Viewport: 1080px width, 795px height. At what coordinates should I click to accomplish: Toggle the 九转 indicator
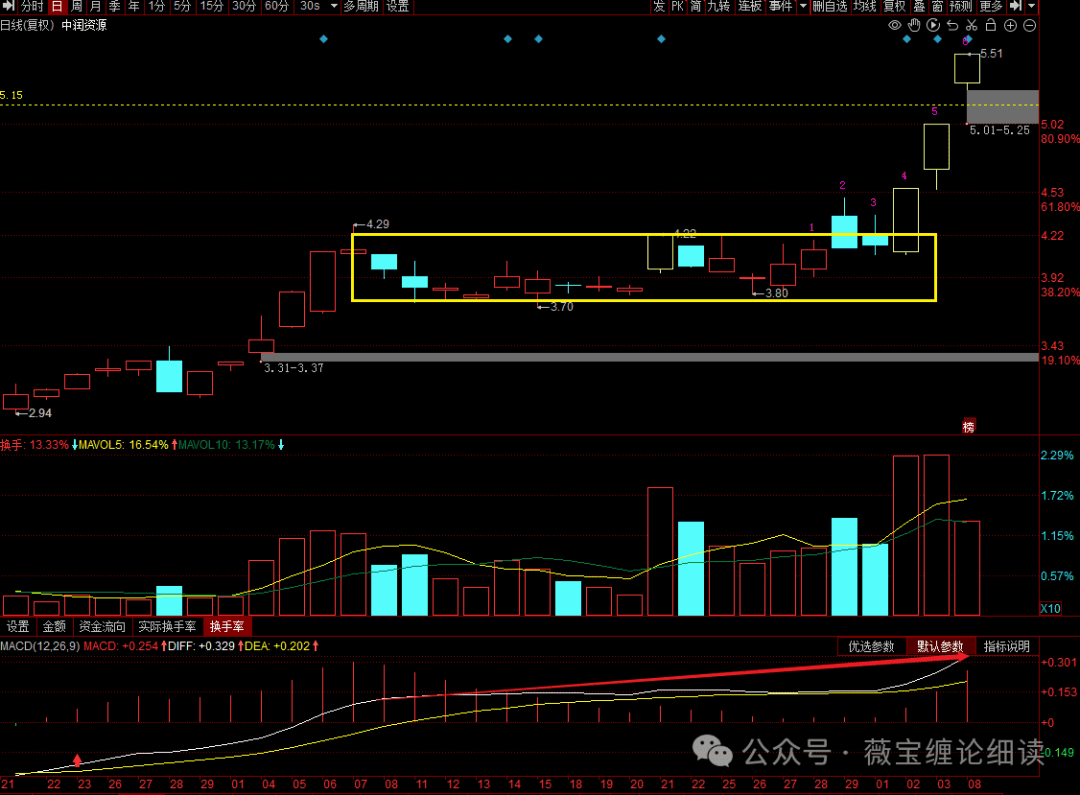[x=718, y=6]
